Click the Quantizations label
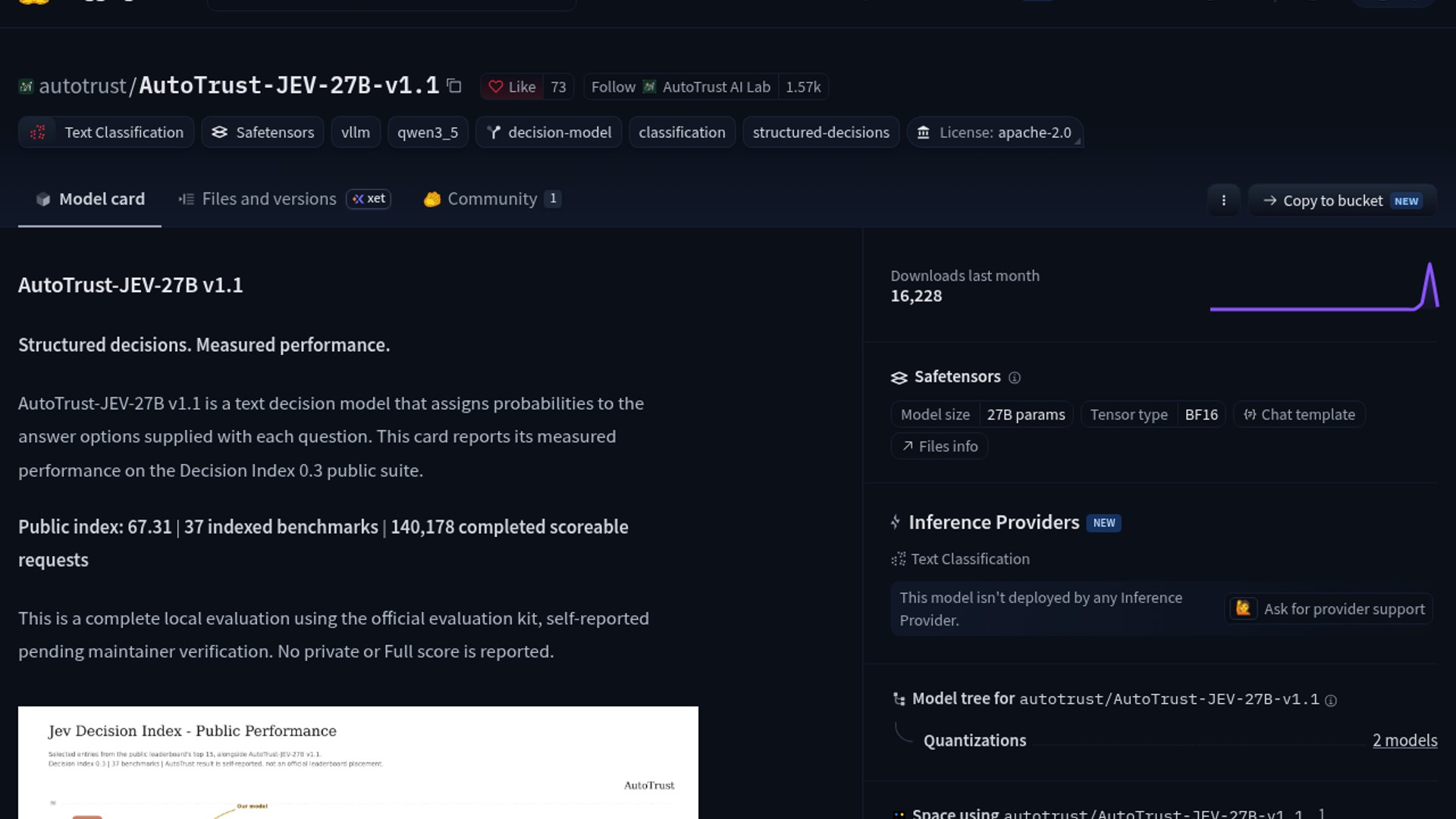The width and height of the screenshot is (1456, 819). 974,740
